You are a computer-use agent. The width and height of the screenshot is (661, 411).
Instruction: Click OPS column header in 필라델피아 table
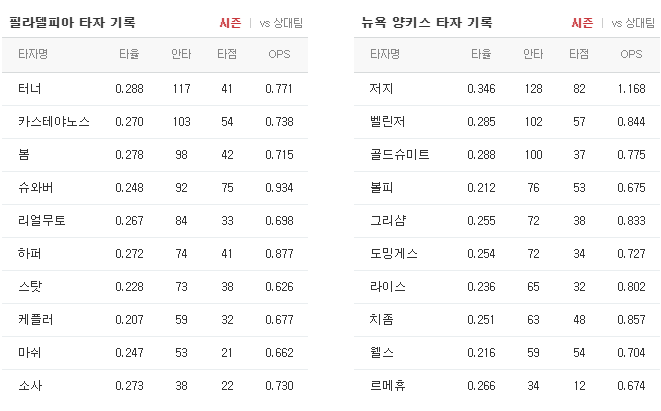279,54
